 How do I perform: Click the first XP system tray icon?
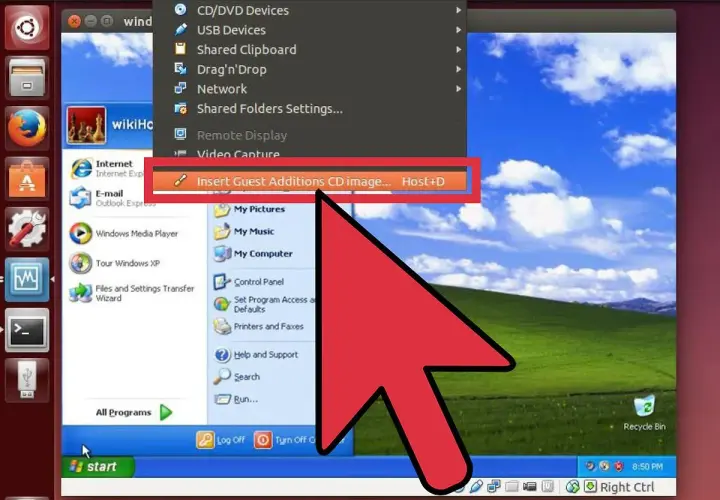[x=591, y=466]
